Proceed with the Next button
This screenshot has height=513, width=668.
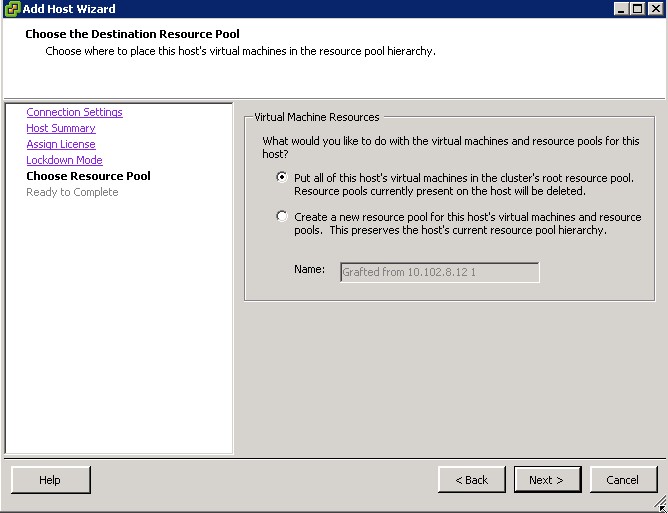coord(546,480)
